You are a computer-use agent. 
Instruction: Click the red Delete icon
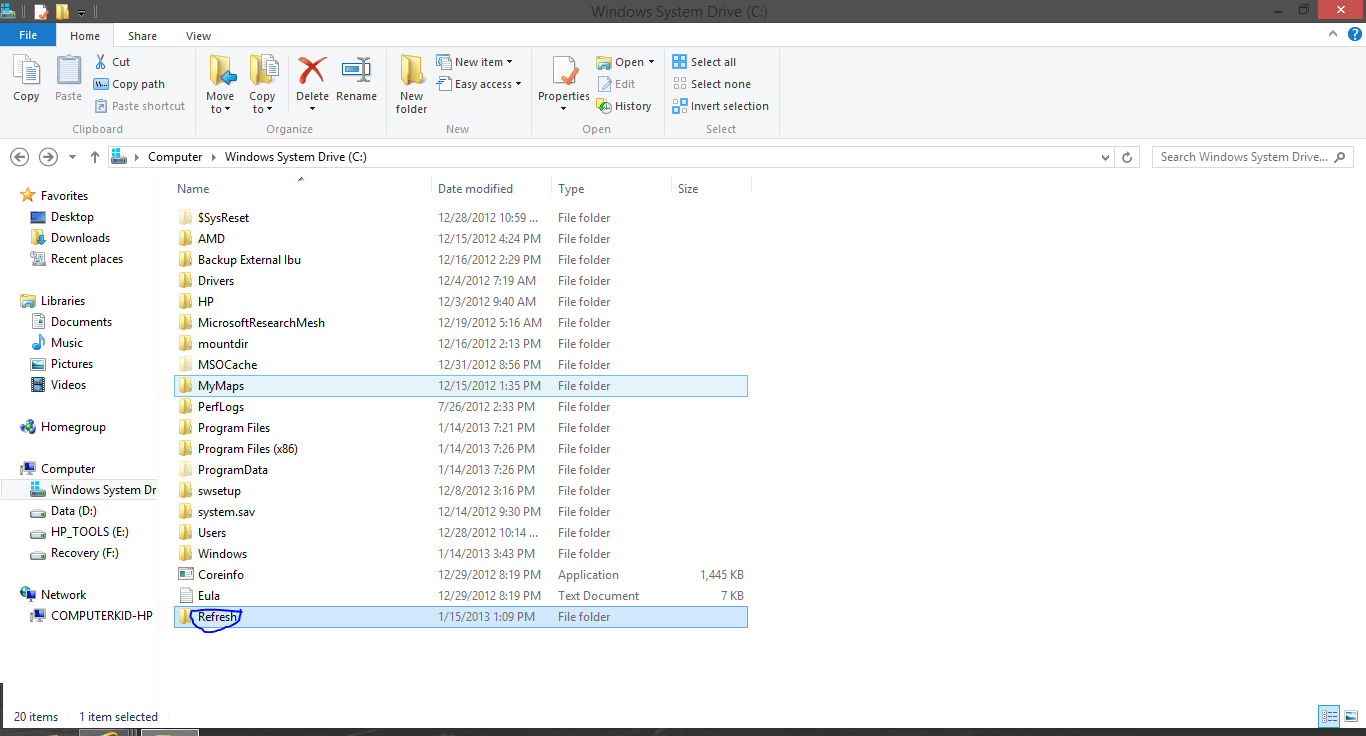tap(312, 70)
